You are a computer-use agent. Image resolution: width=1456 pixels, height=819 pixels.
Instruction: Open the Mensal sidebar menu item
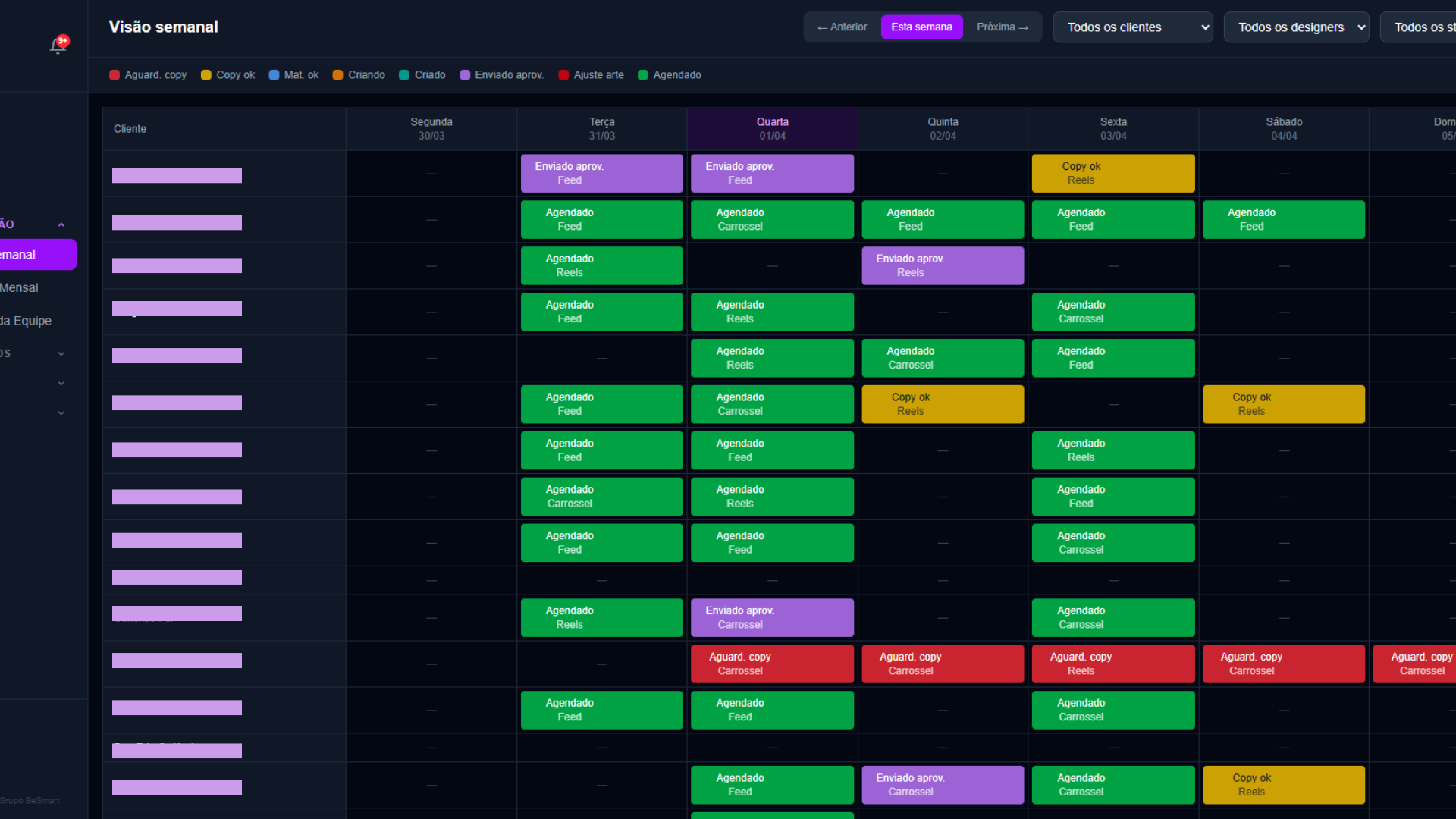pos(19,288)
